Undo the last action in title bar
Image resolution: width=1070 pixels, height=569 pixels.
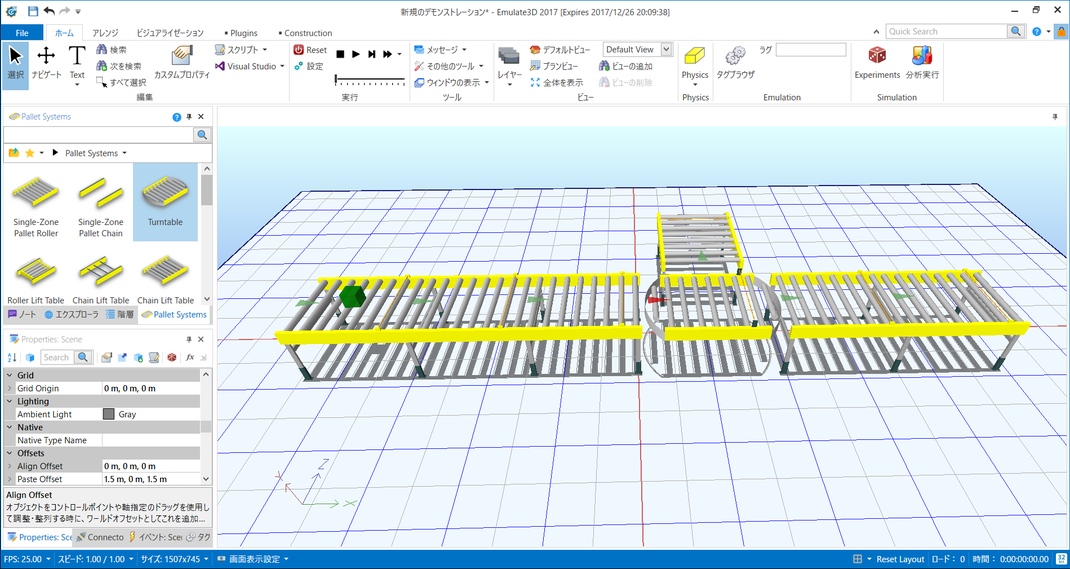point(49,11)
